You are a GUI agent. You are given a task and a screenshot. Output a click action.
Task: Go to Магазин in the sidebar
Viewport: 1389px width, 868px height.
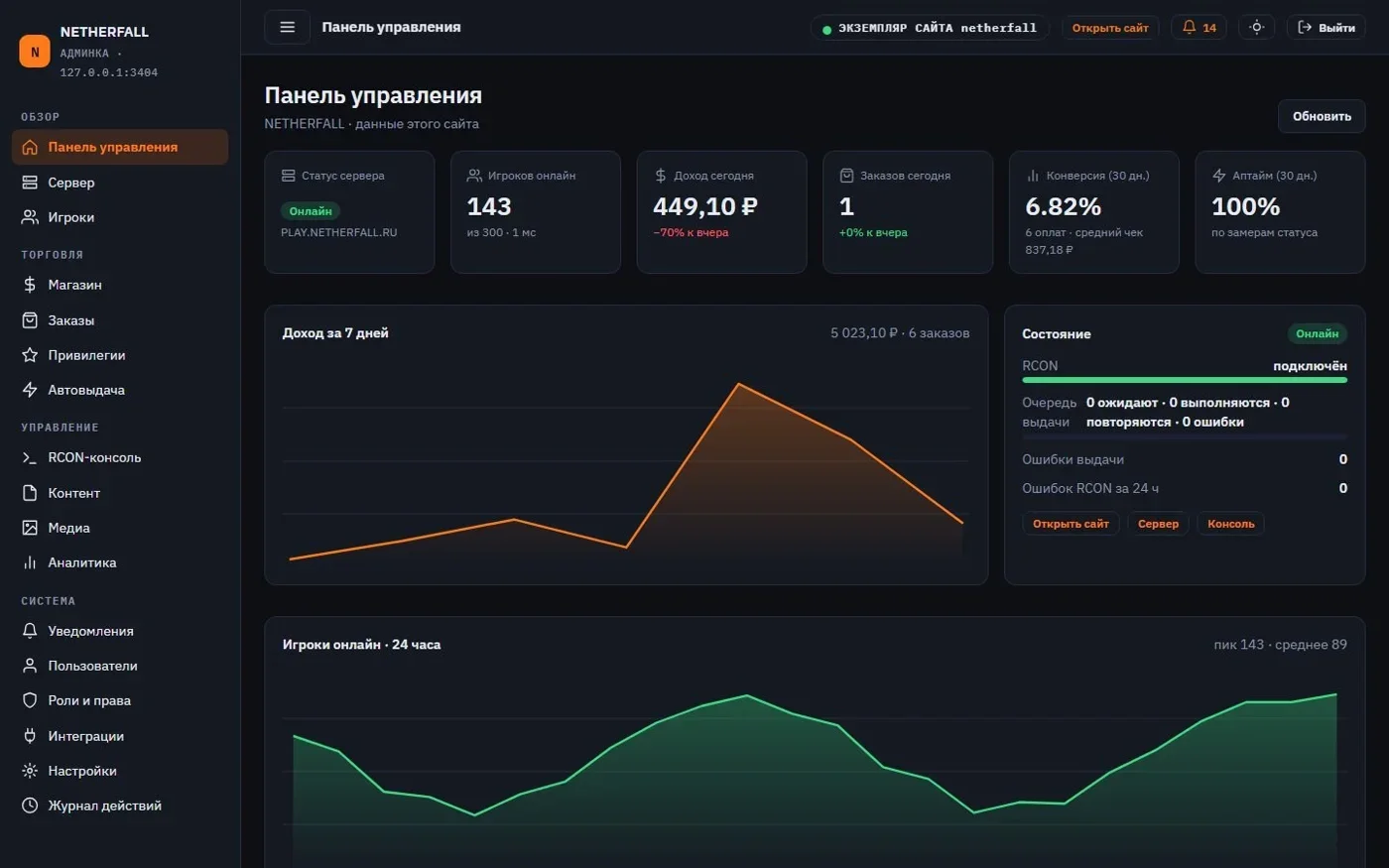pos(120,285)
